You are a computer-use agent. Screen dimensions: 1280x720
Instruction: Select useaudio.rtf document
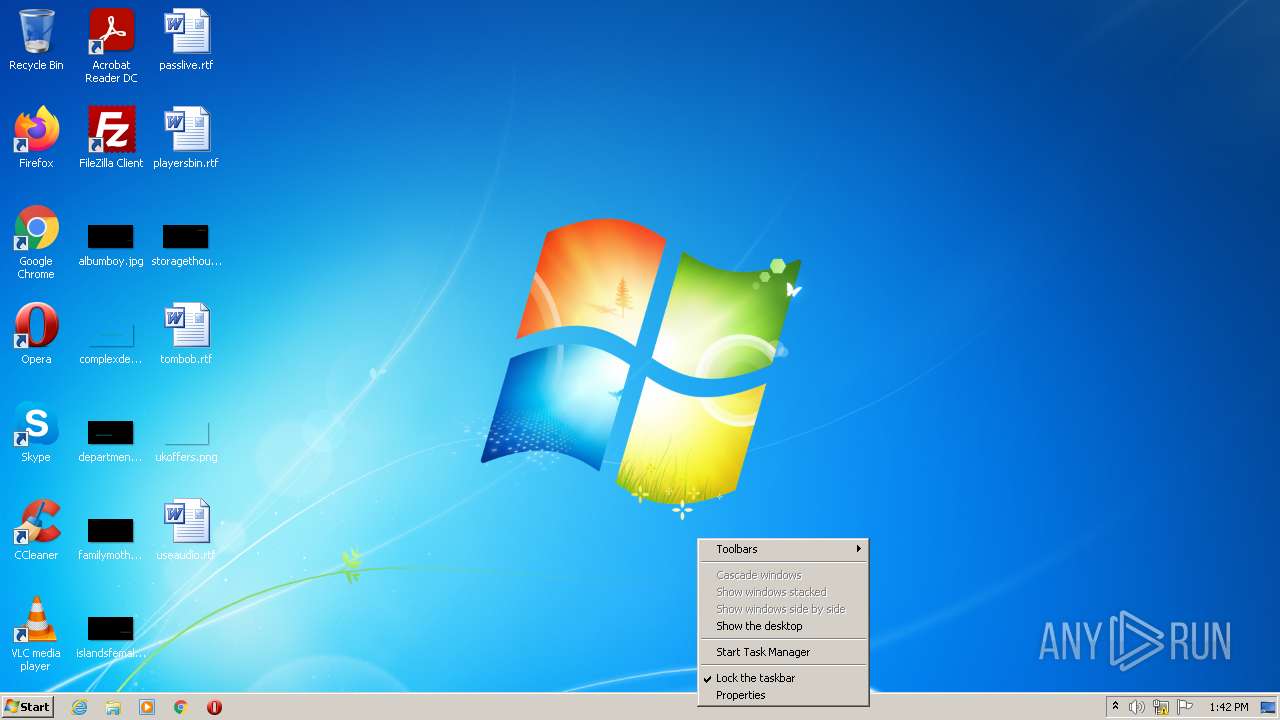point(186,530)
